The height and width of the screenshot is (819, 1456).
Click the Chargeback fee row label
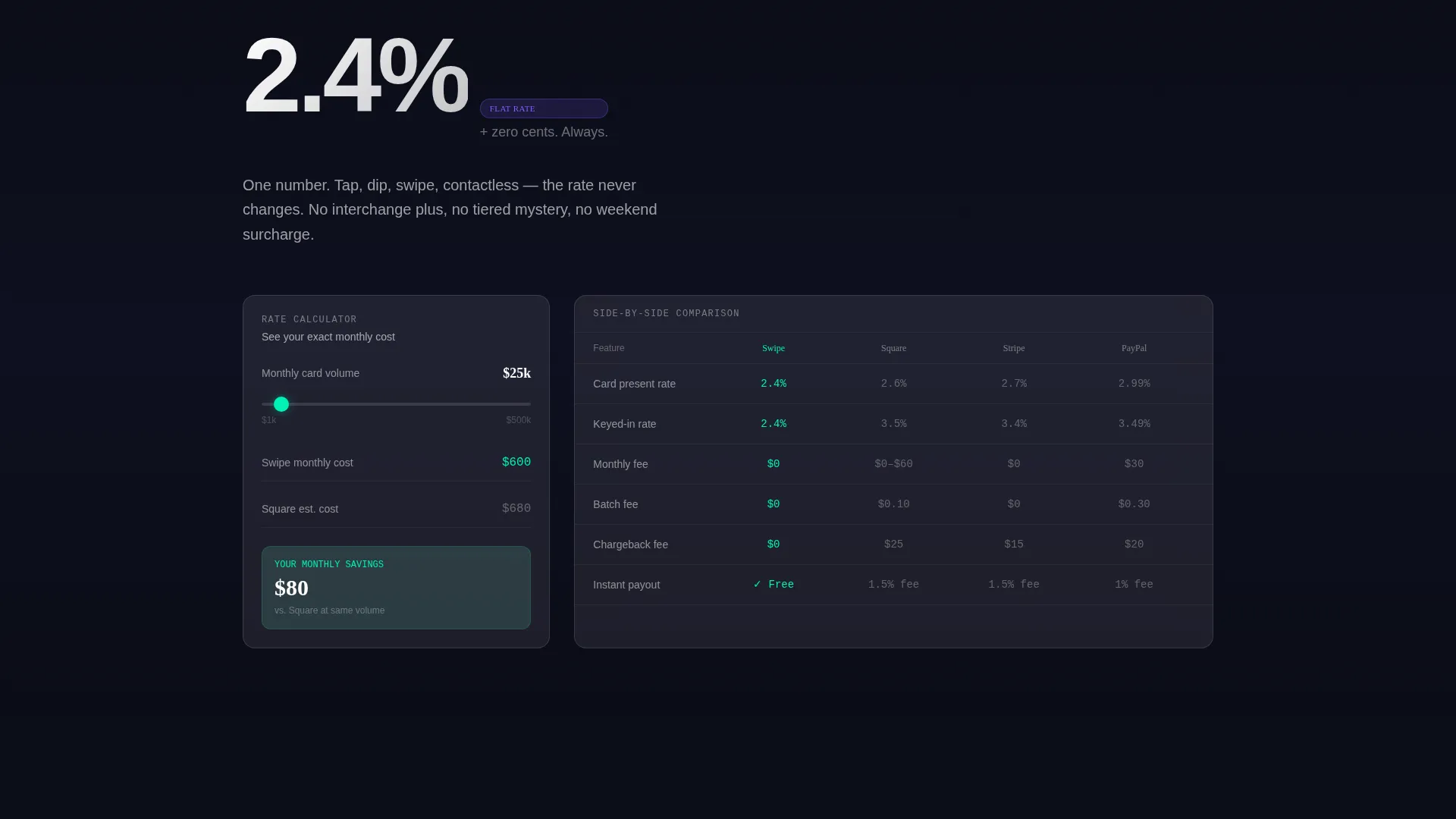(x=630, y=544)
